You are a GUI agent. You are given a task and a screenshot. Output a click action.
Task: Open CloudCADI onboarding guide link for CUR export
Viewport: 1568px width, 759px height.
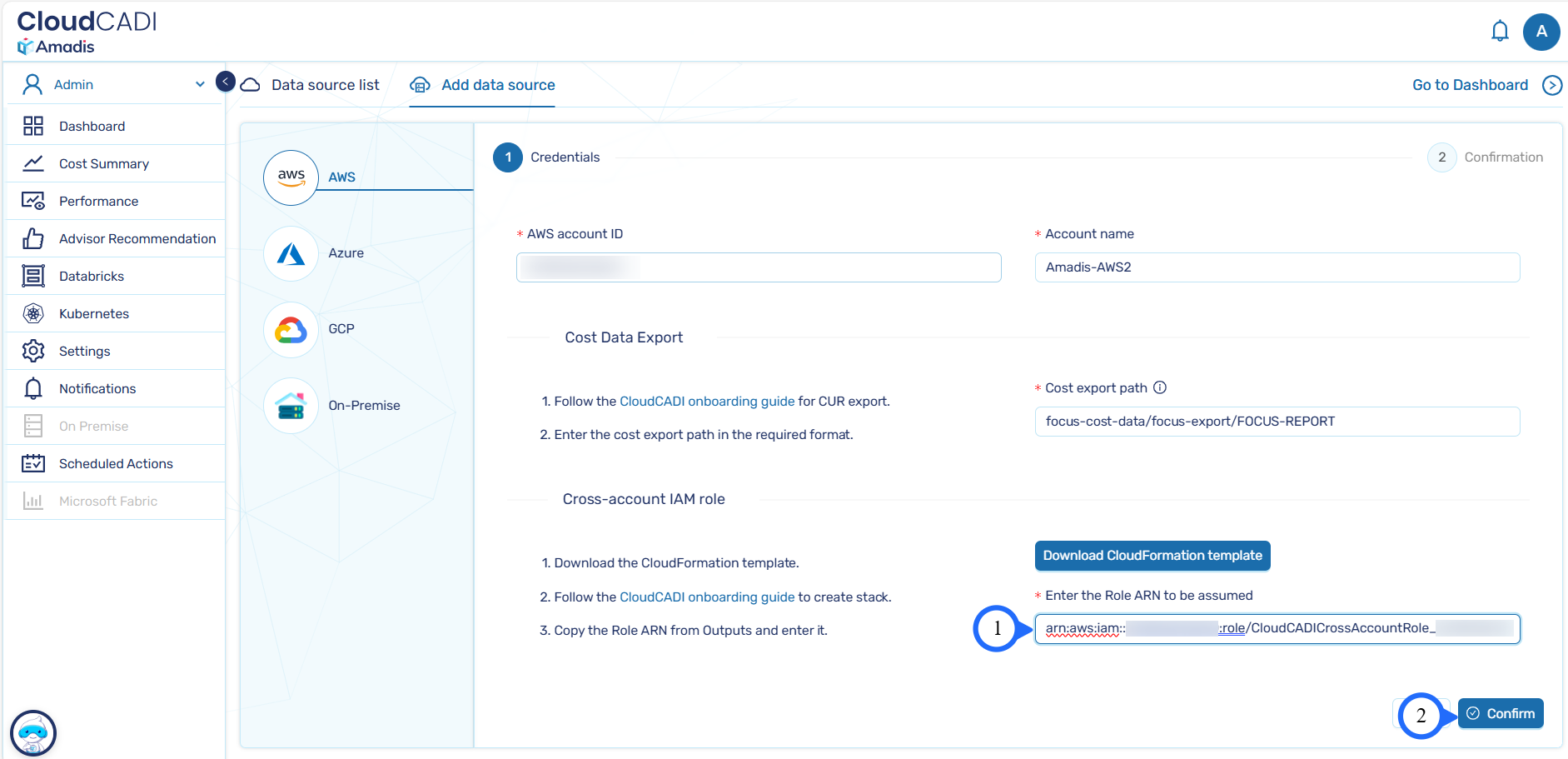(707, 402)
